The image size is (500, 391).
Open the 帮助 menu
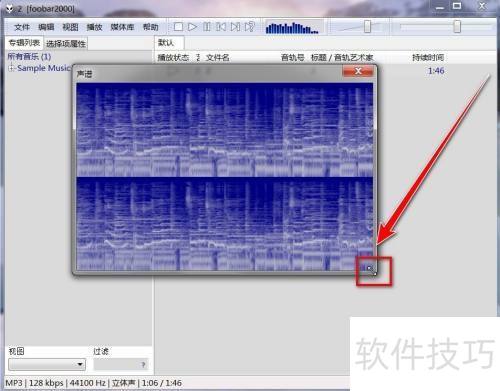pos(150,27)
